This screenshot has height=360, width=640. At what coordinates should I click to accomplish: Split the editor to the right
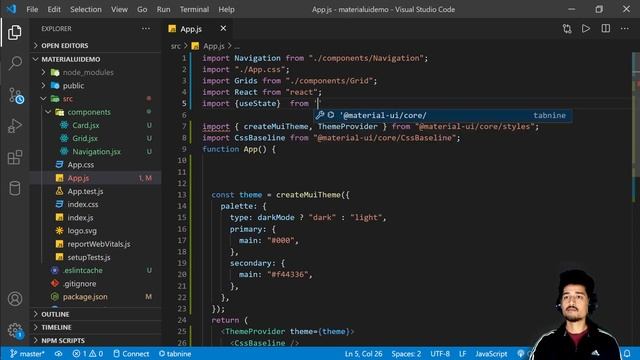pos(606,29)
